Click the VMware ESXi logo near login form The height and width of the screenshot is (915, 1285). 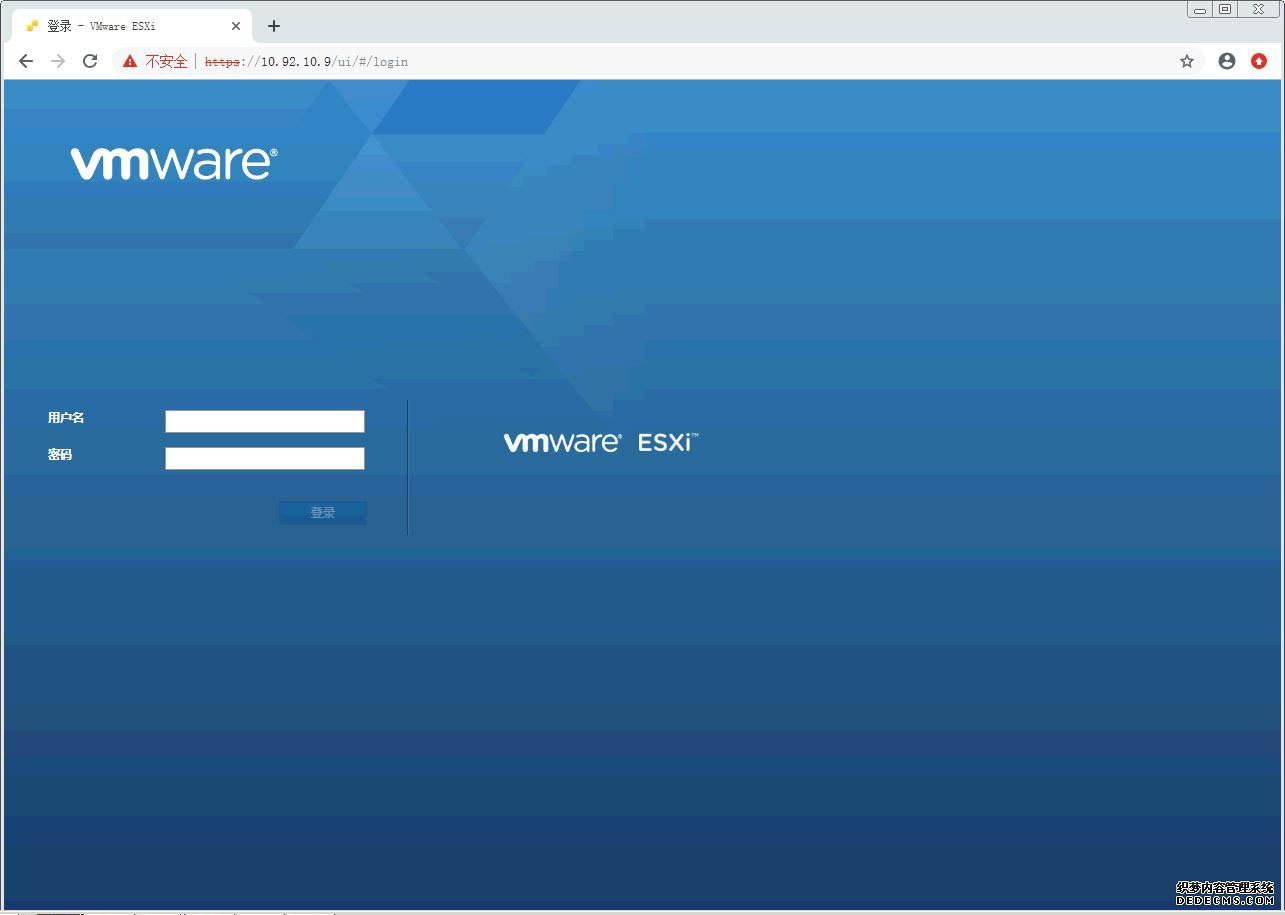[x=600, y=440]
